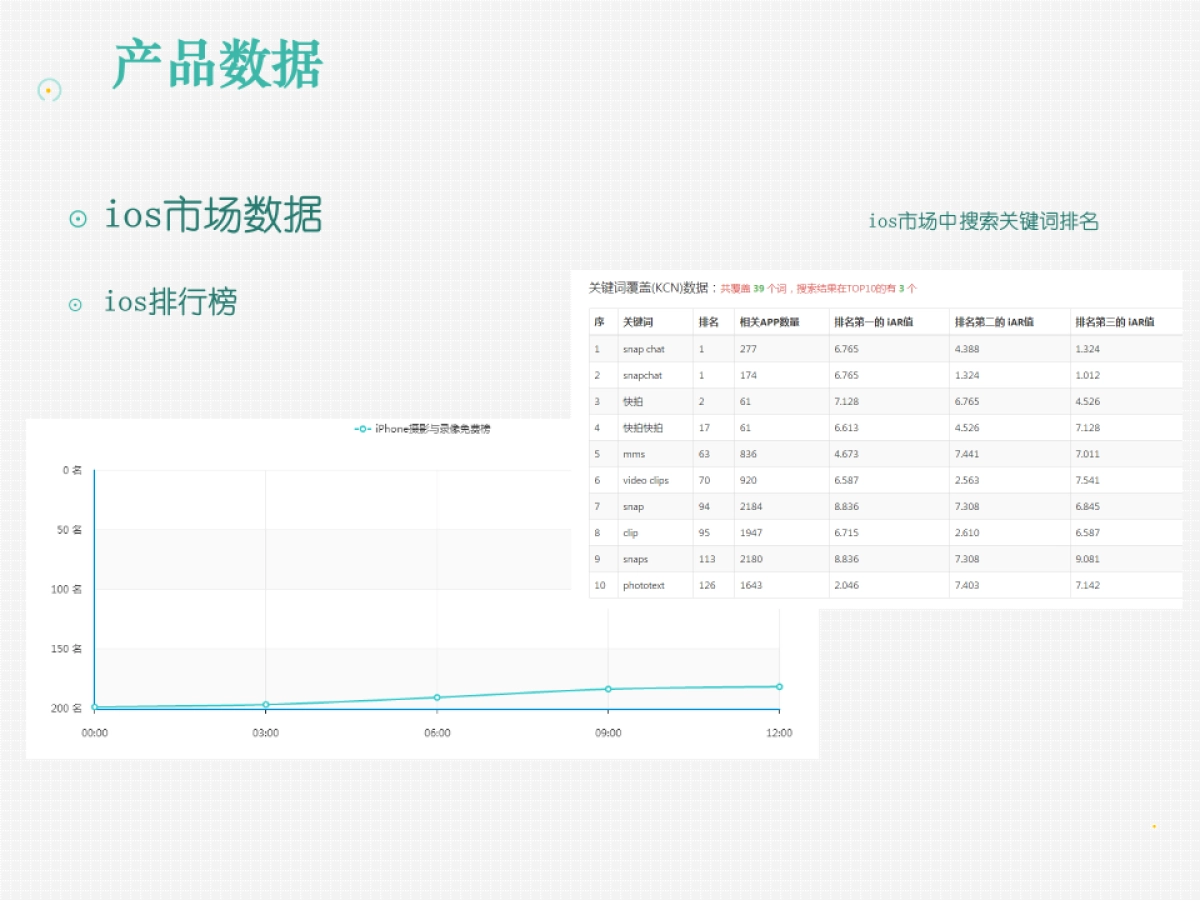Select the last chart data point at 12:00
Image resolution: width=1200 pixels, height=900 pixels.
click(779, 686)
